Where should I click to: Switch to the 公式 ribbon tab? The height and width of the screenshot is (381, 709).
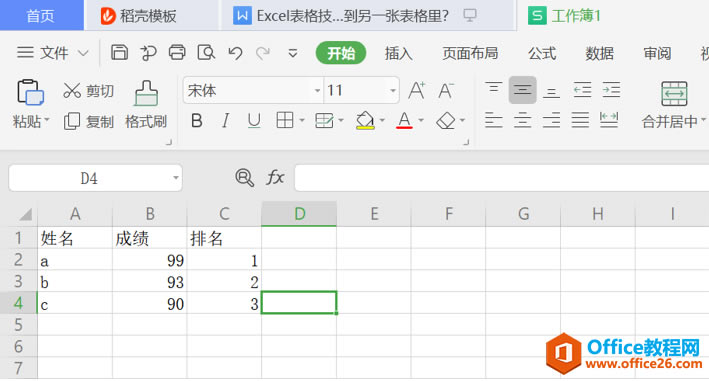542,53
